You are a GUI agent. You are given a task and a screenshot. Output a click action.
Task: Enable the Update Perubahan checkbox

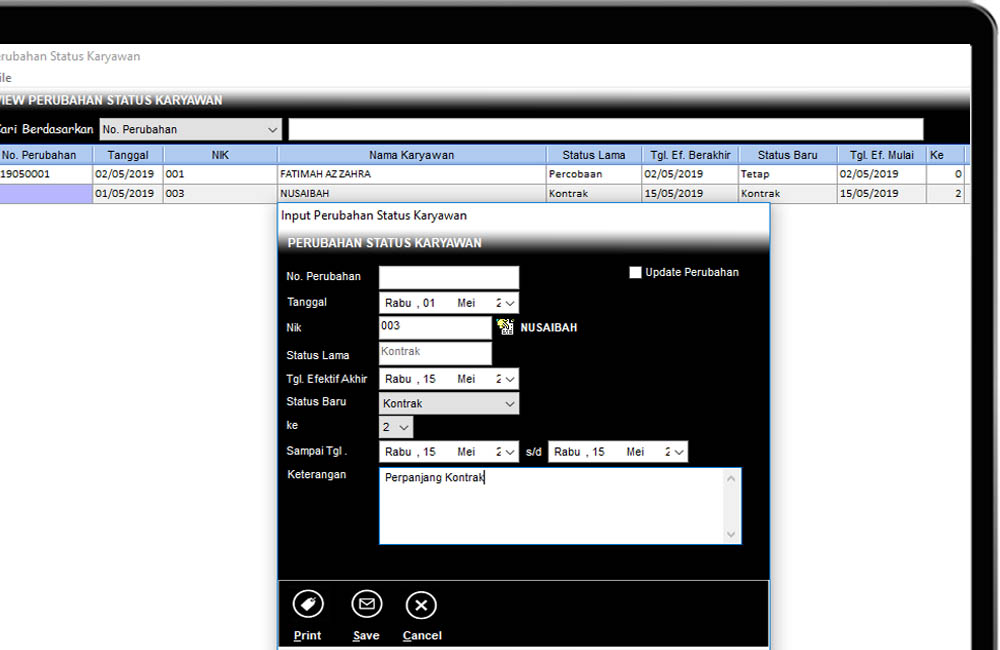pyautogui.click(x=635, y=272)
